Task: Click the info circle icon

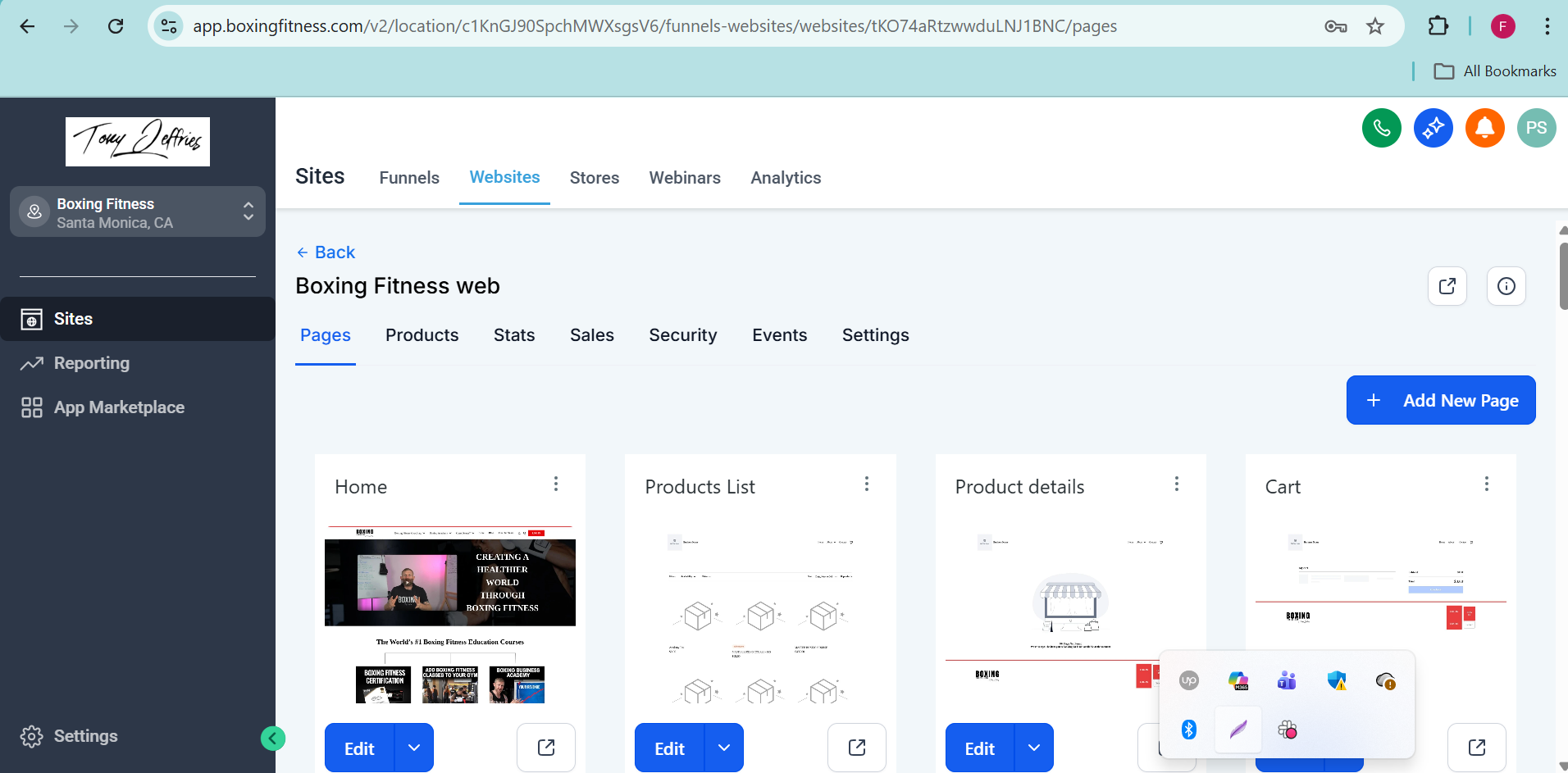Action: (x=1506, y=286)
